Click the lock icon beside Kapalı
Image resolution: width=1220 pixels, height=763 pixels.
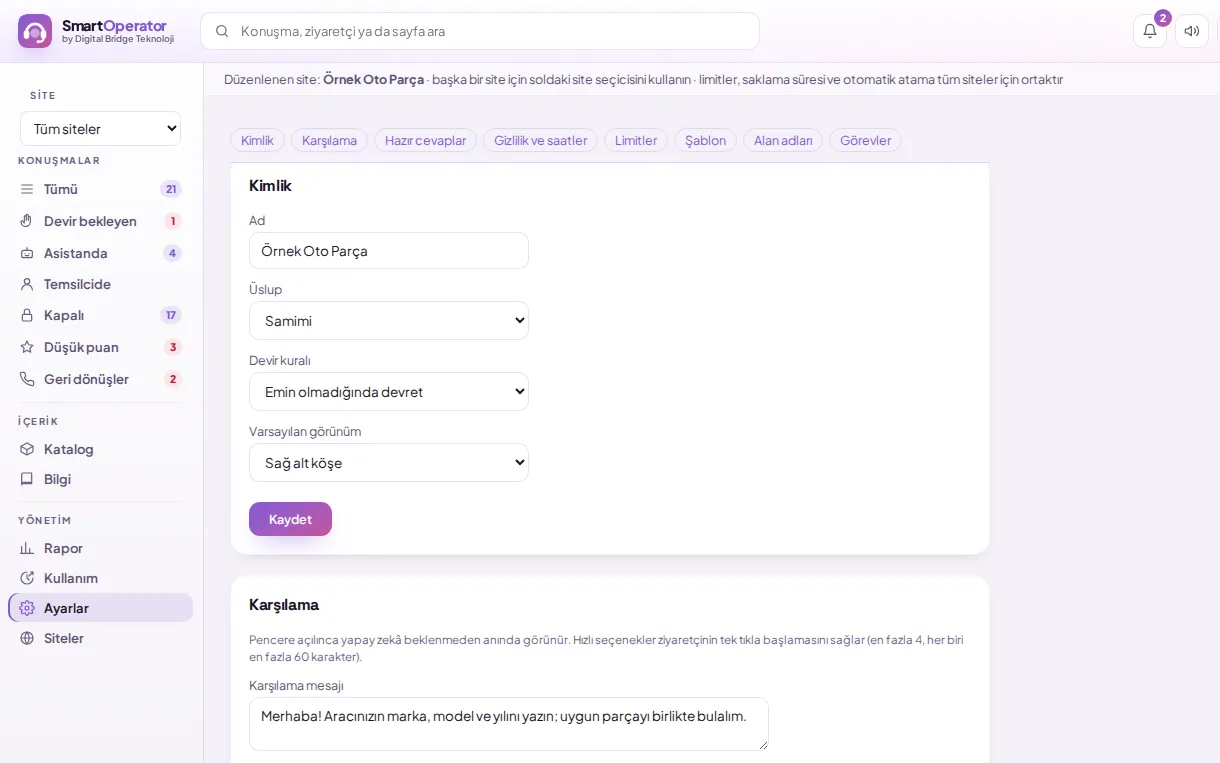pyautogui.click(x=27, y=315)
